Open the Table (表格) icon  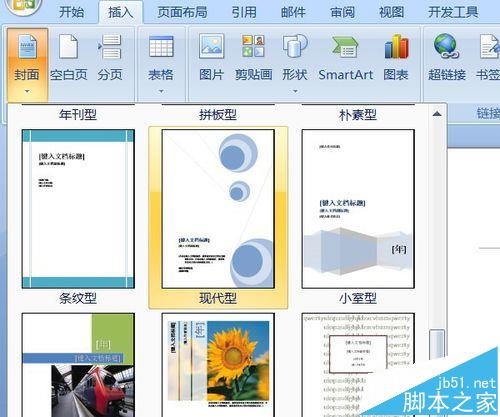(161, 47)
